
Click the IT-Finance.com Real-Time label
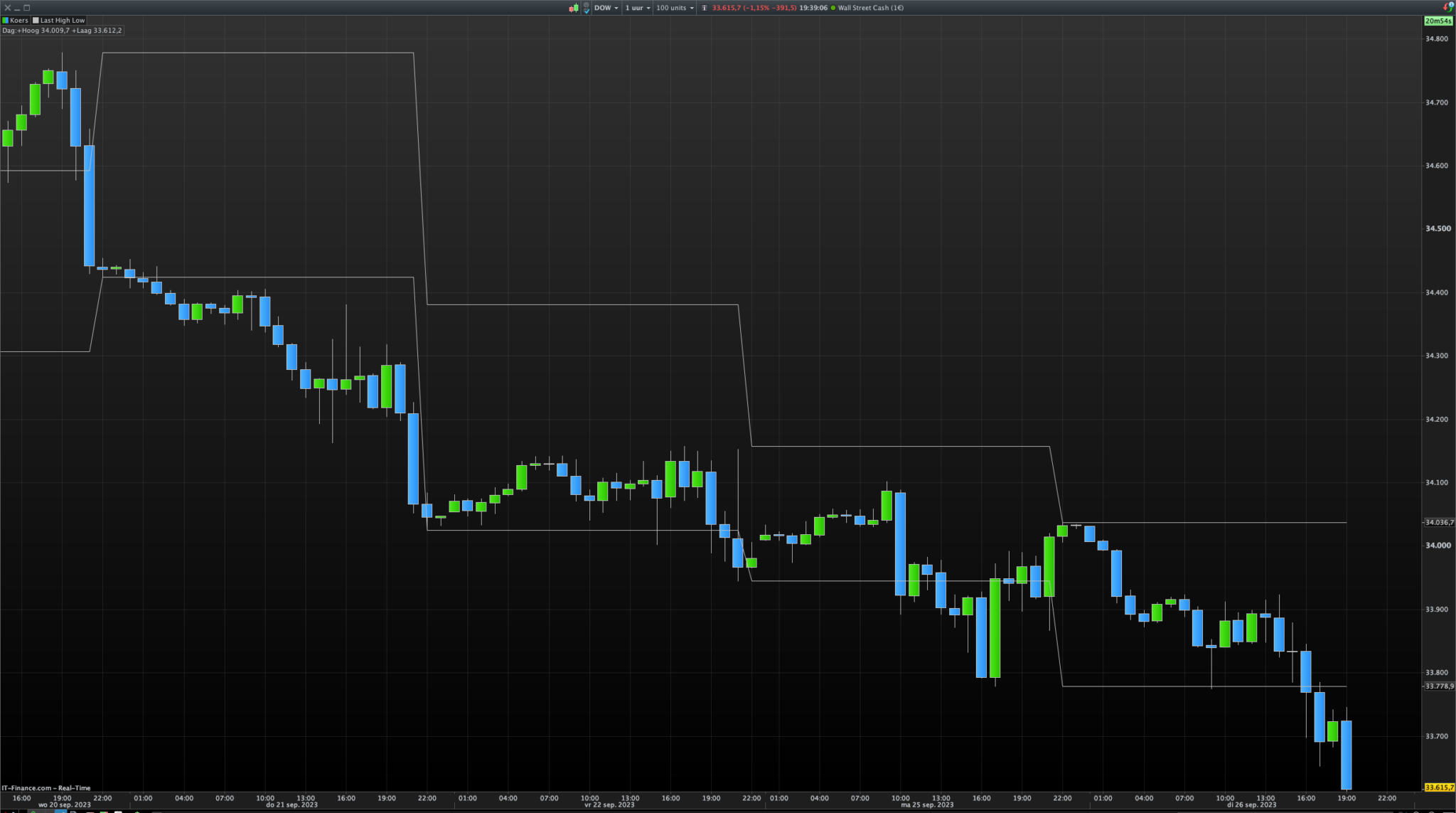pos(46,788)
